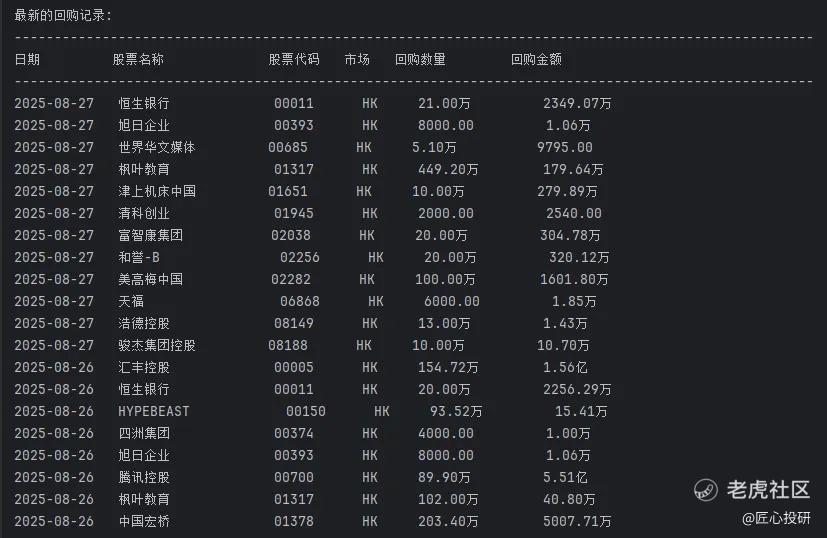Click the 回购数量 column header
827x538 pixels.
click(x=420, y=59)
